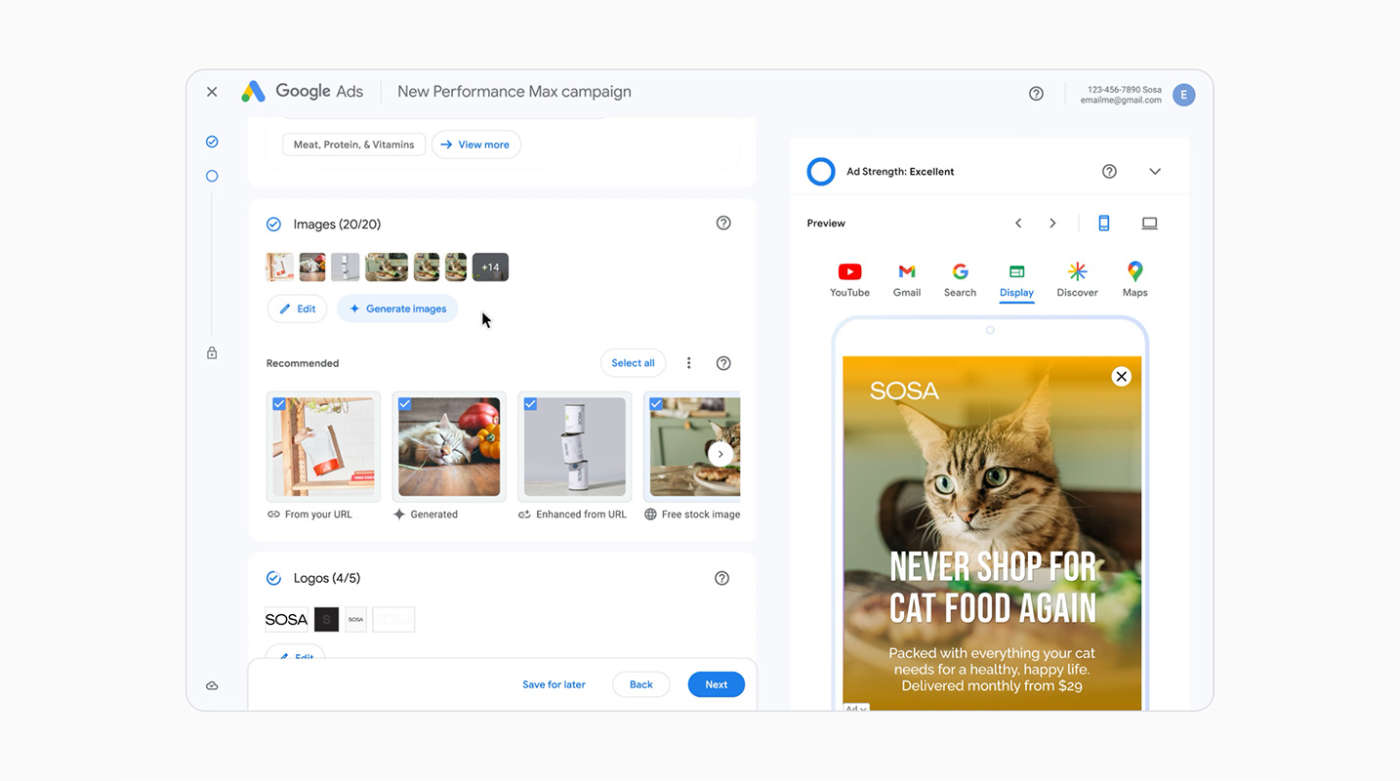Select the current step circle in the sidebar
Image resolution: width=1400 pixels, height=781 pixels.
point(212,176)
